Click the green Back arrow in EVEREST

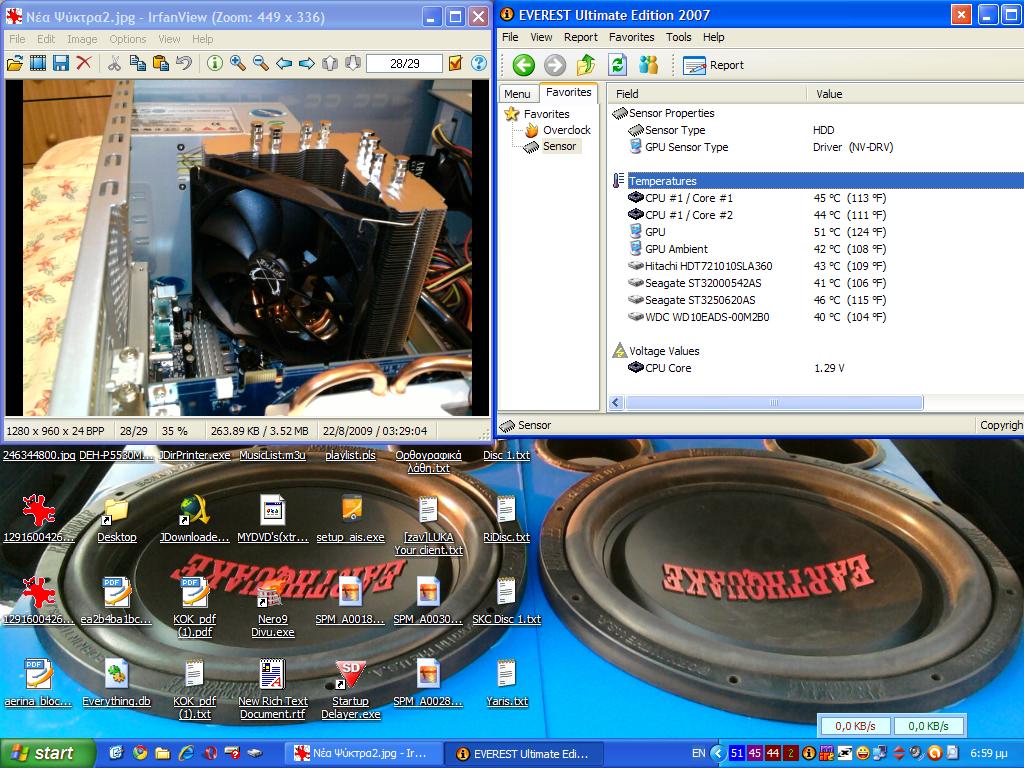523,65
